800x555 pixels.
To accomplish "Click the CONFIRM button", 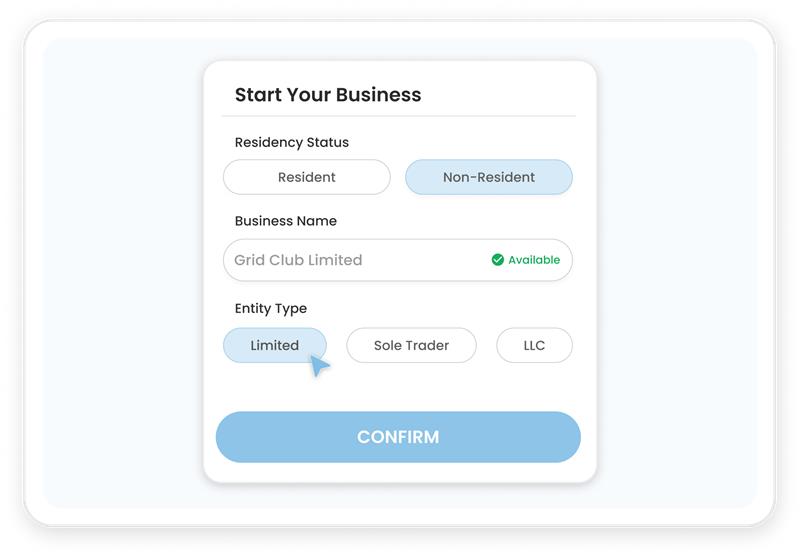I will pos(398,437).
